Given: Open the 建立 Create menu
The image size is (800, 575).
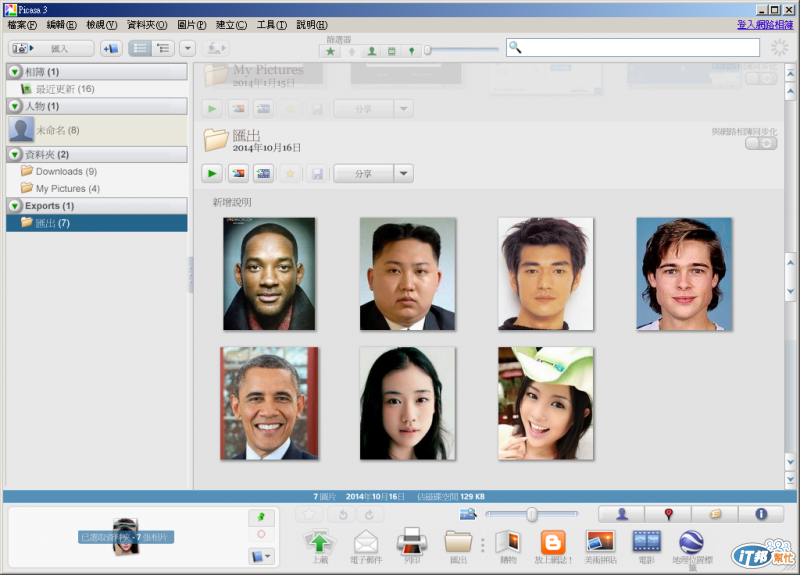Looking at the screenshot, I should tap(231, 24).
